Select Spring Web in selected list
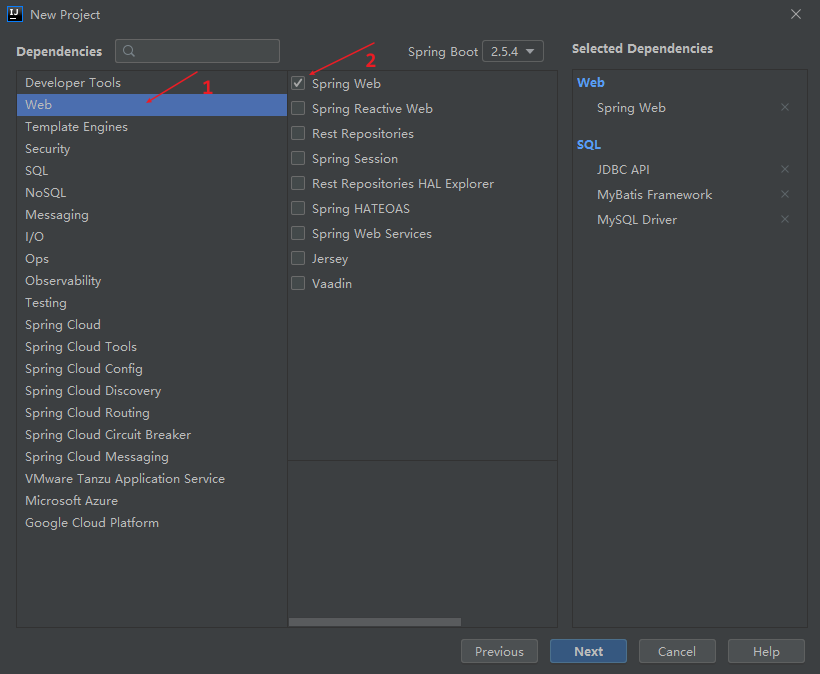 631,108
